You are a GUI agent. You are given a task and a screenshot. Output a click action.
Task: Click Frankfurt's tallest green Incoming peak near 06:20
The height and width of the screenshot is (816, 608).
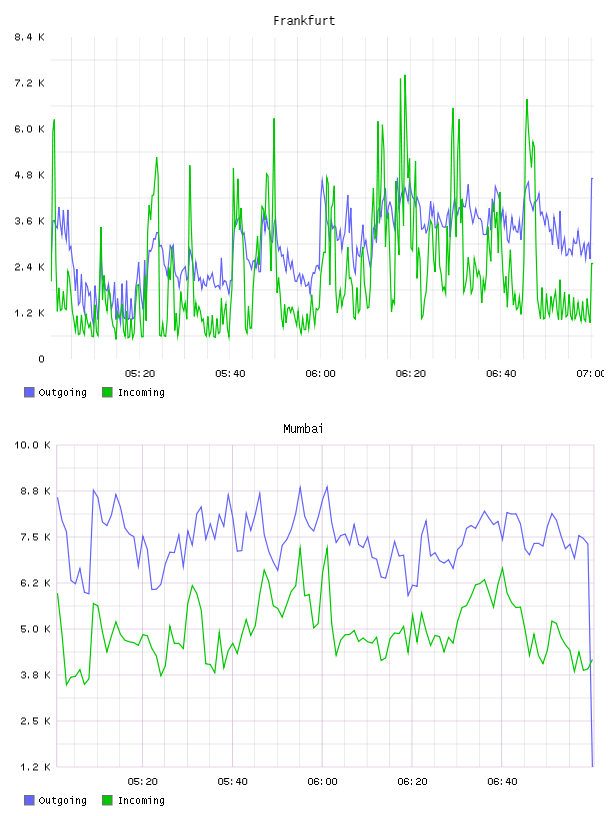click(405, 77)
